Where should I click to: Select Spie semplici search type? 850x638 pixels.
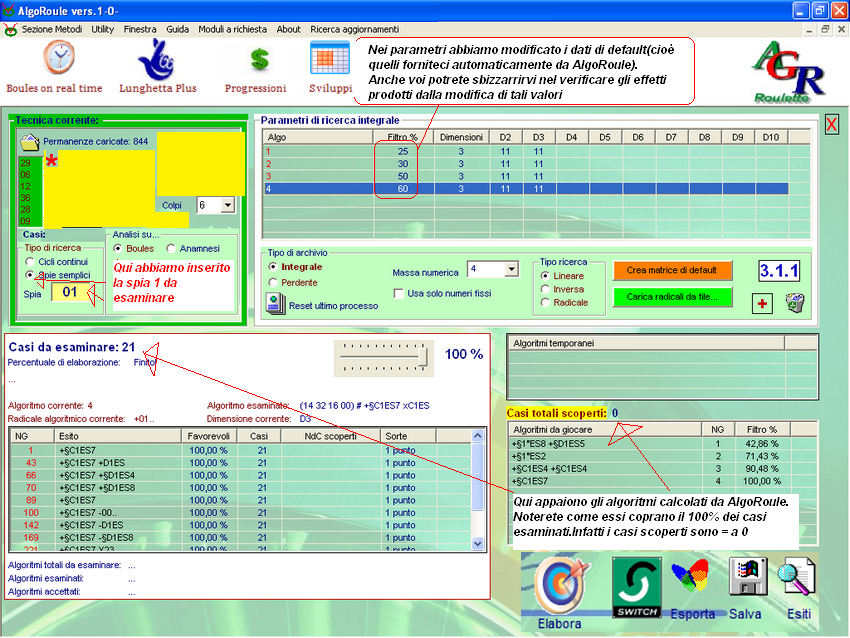tap(30, 275)
